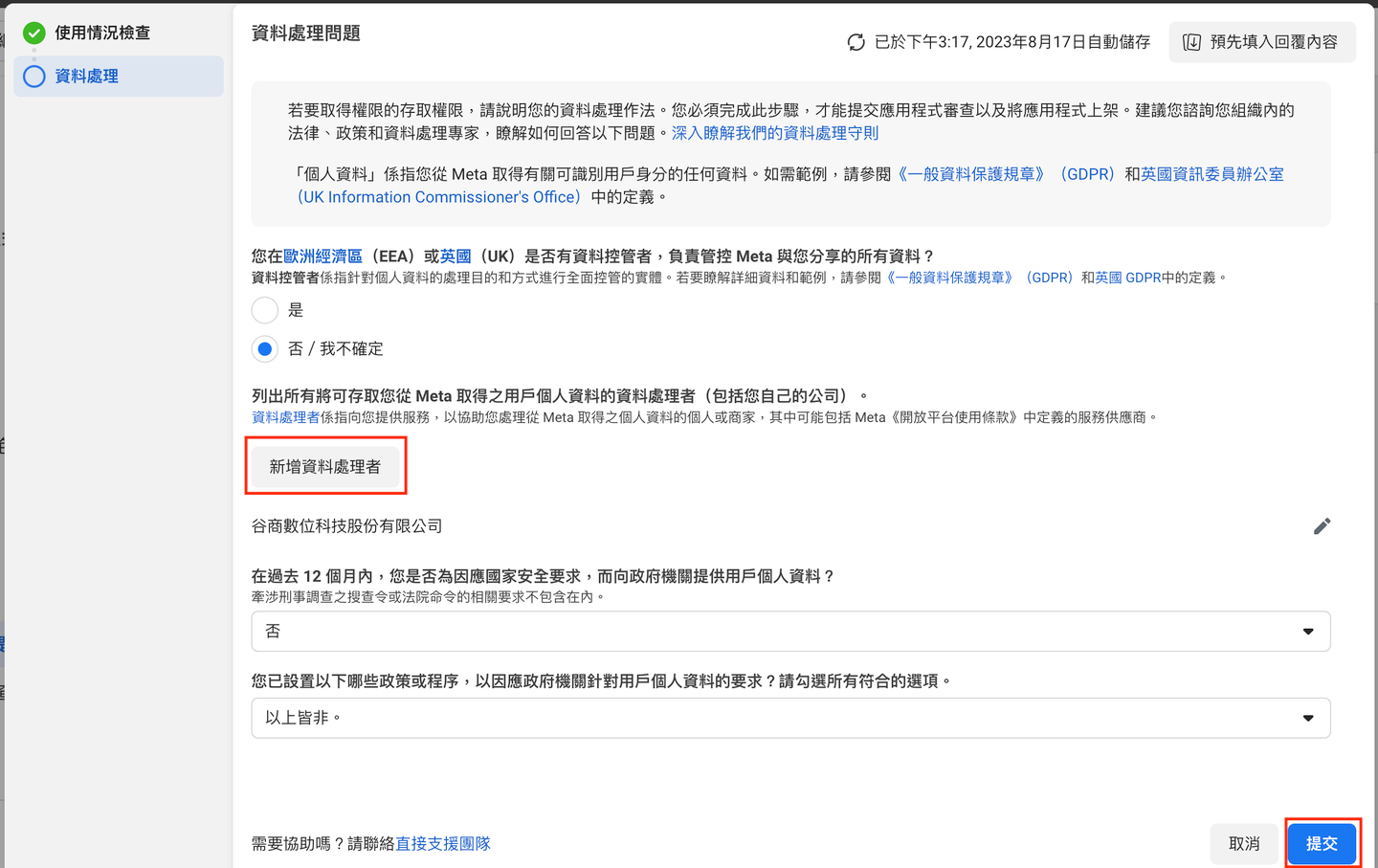The height and width of the screenshot is (868, 1378).
Task: Switch to the 資料處理 step in the sidebar
Action: pos(119,77)
